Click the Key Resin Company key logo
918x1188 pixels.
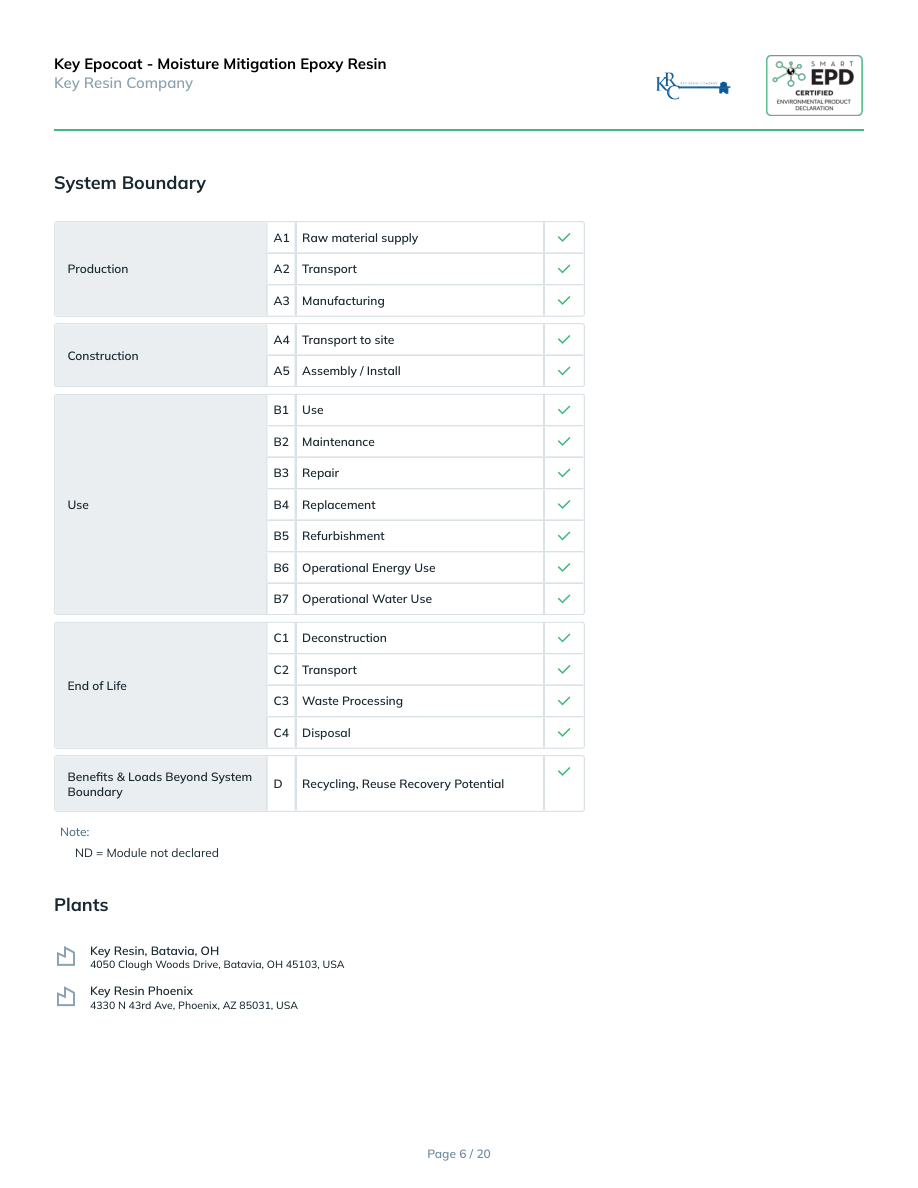pyautogui.click(x=693, y=86)
